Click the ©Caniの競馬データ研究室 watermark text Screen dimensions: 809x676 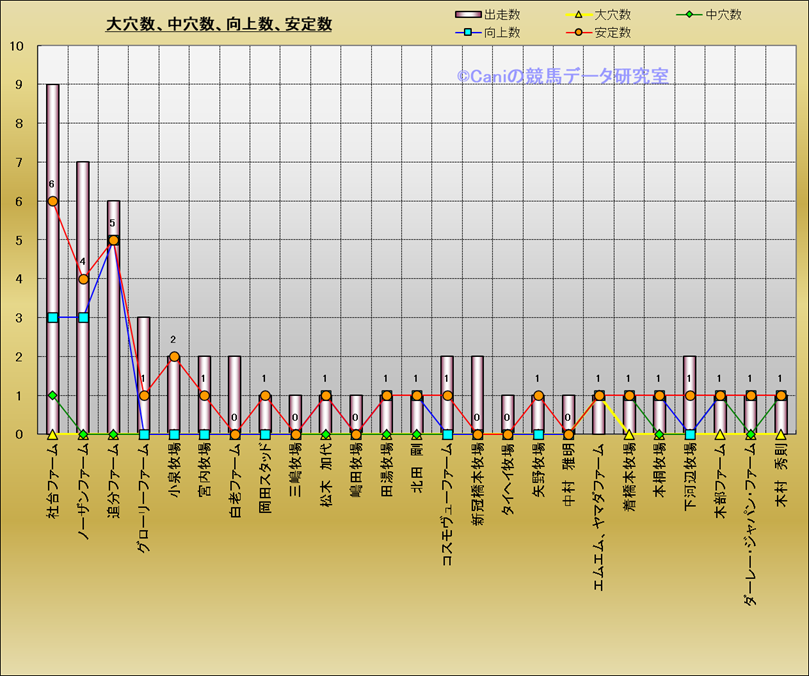pyautogui.click(x=563, y=75)
